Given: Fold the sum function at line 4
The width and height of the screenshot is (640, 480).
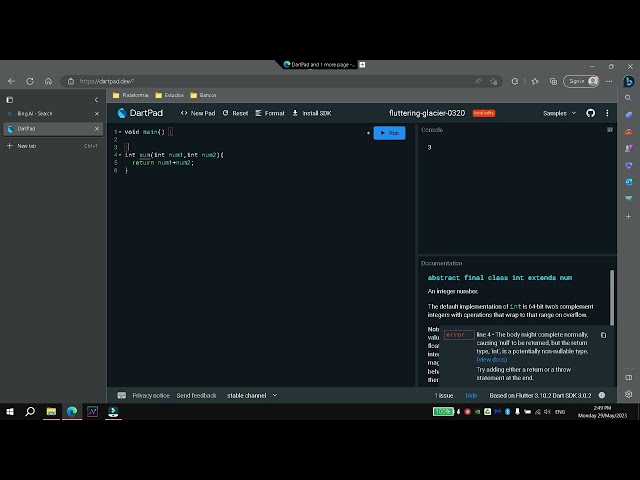Looking at the screenshot, I should tap(120, 155).
